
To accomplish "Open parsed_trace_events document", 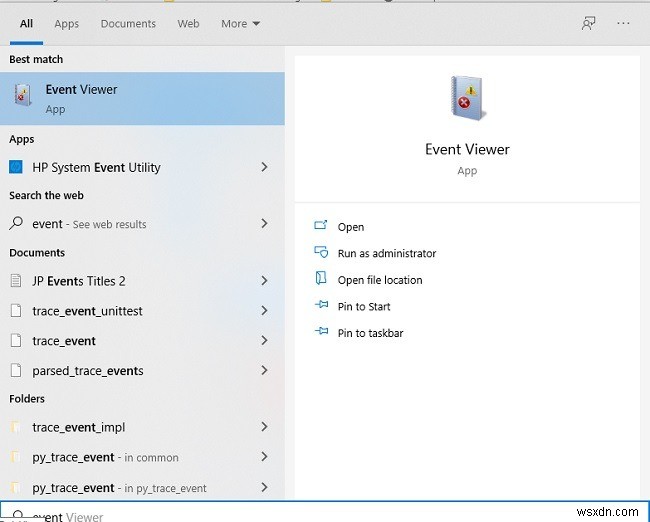I will [142, 370].
